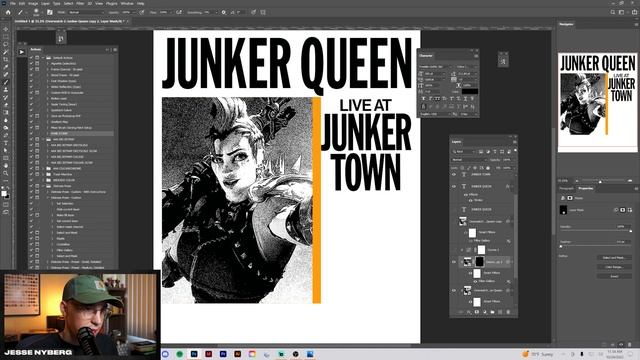Click the Select and Mask button
The height and width of the screenshot is (360, 640).
(614, 258)
